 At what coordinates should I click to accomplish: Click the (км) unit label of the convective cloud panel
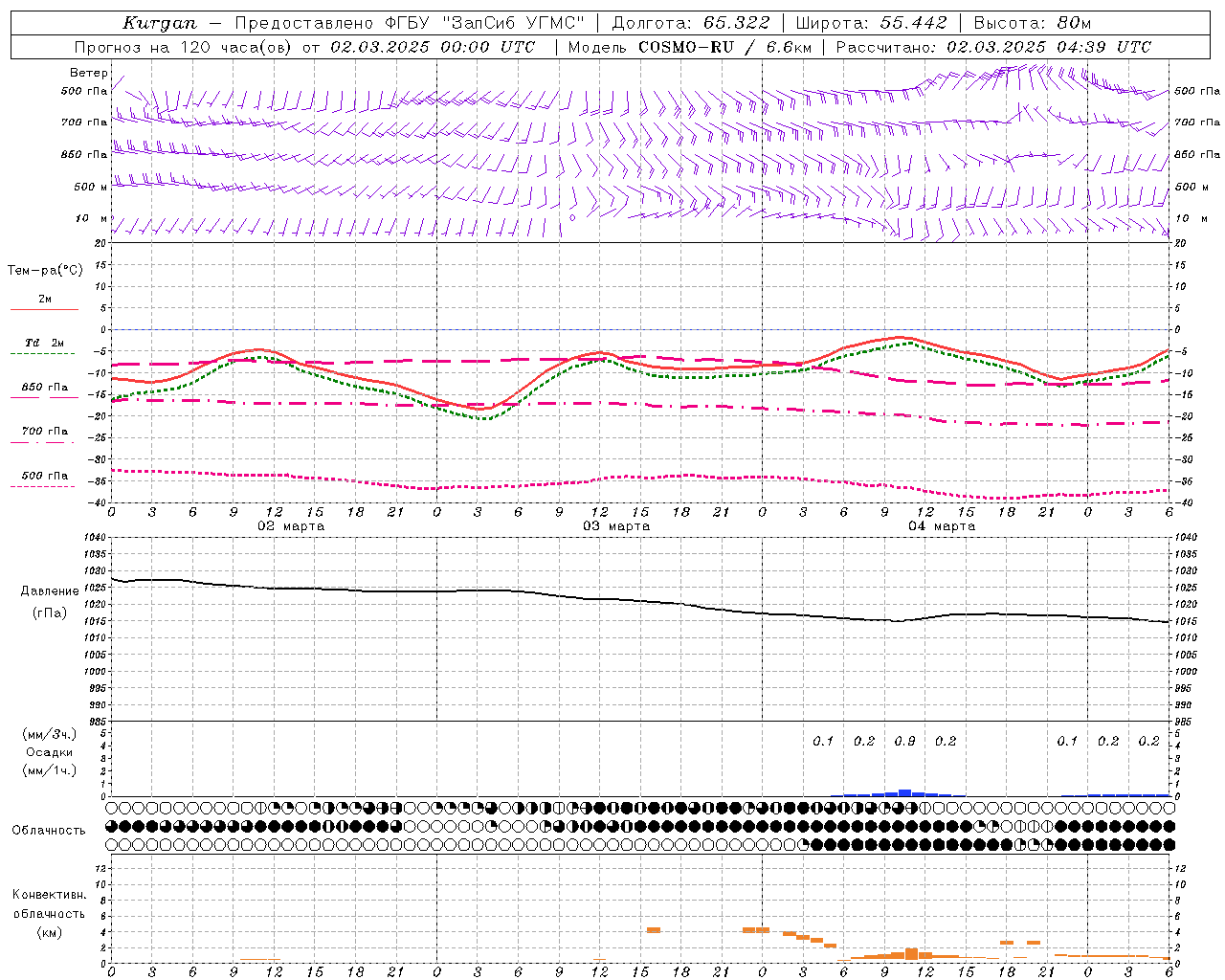click(x=49, y=931)
